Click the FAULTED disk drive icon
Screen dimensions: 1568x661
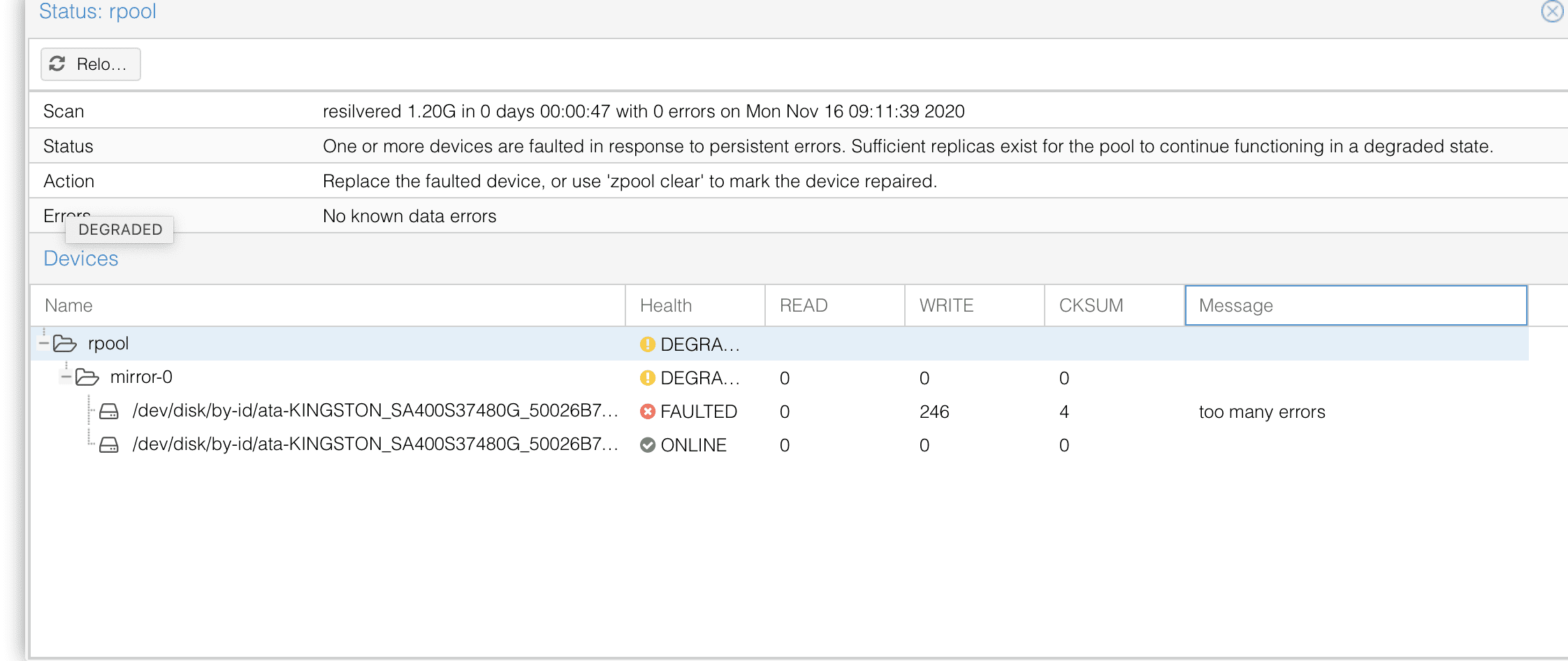[109, 411]
